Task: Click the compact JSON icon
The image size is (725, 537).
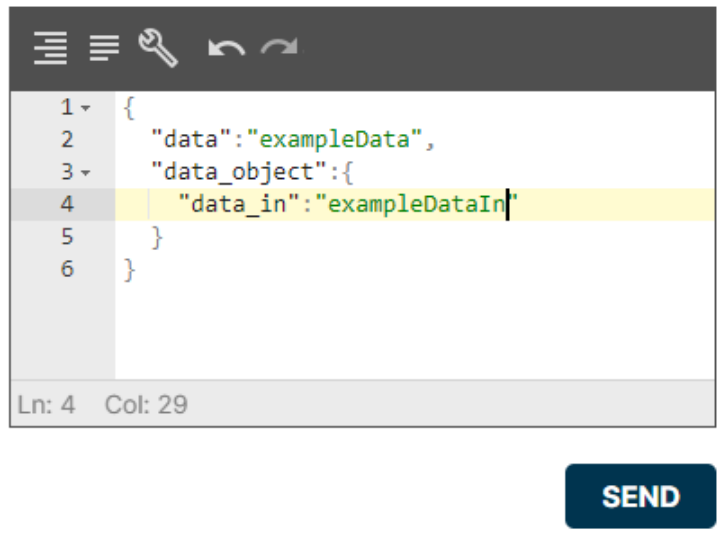Action: (104, 47)
